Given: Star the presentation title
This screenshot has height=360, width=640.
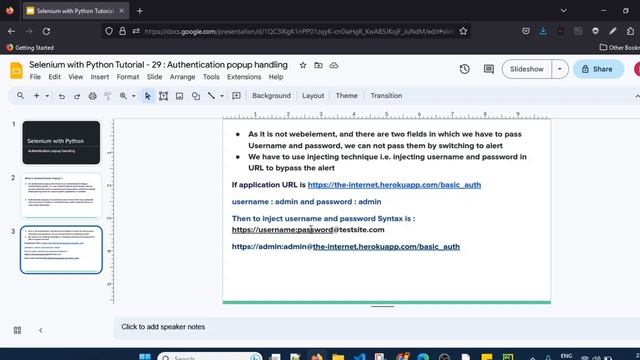Looking at the screenshot, I should [x=303, y=65].
